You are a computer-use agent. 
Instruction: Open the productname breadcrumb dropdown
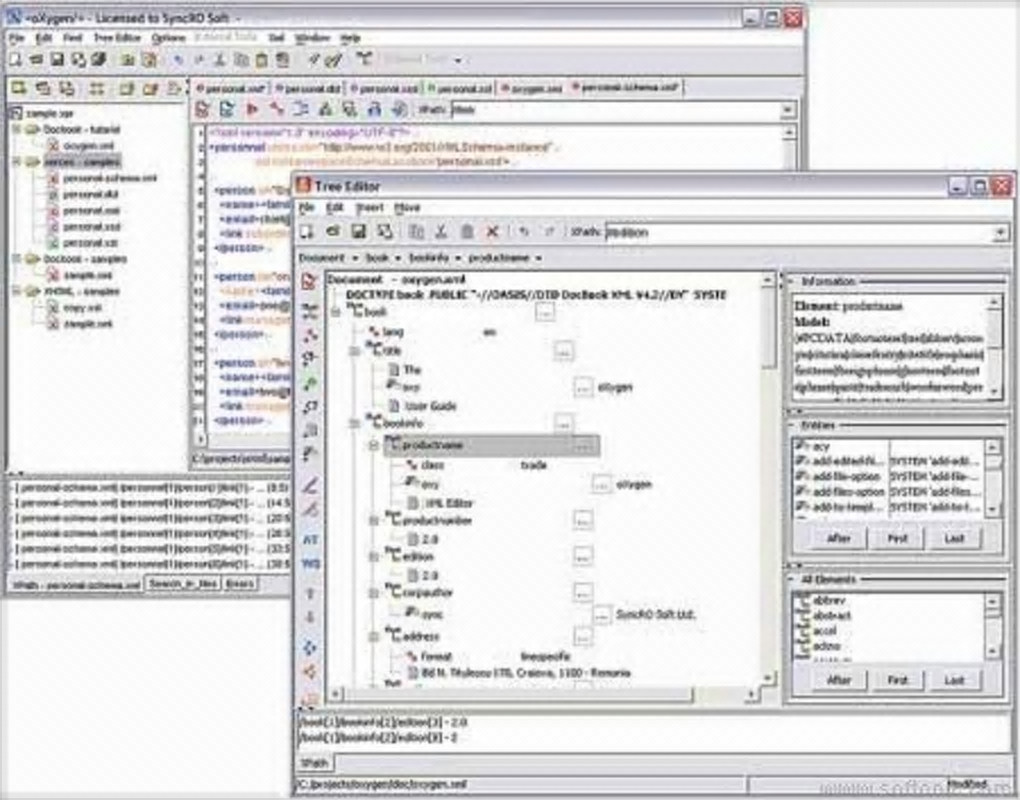[539, 258]
